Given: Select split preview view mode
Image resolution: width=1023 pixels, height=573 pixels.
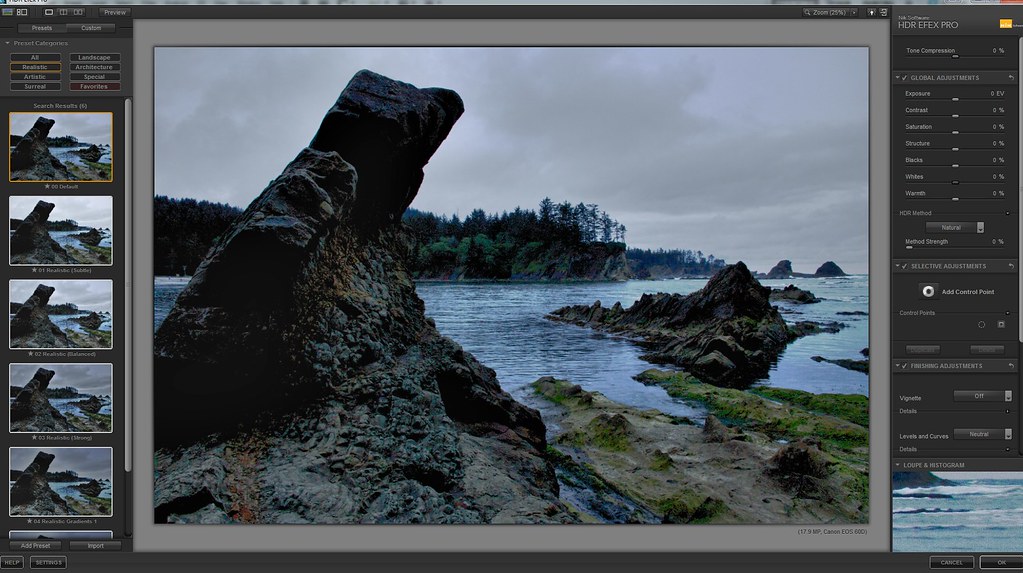Looking at the screenshot, I should tap(63, 12).
